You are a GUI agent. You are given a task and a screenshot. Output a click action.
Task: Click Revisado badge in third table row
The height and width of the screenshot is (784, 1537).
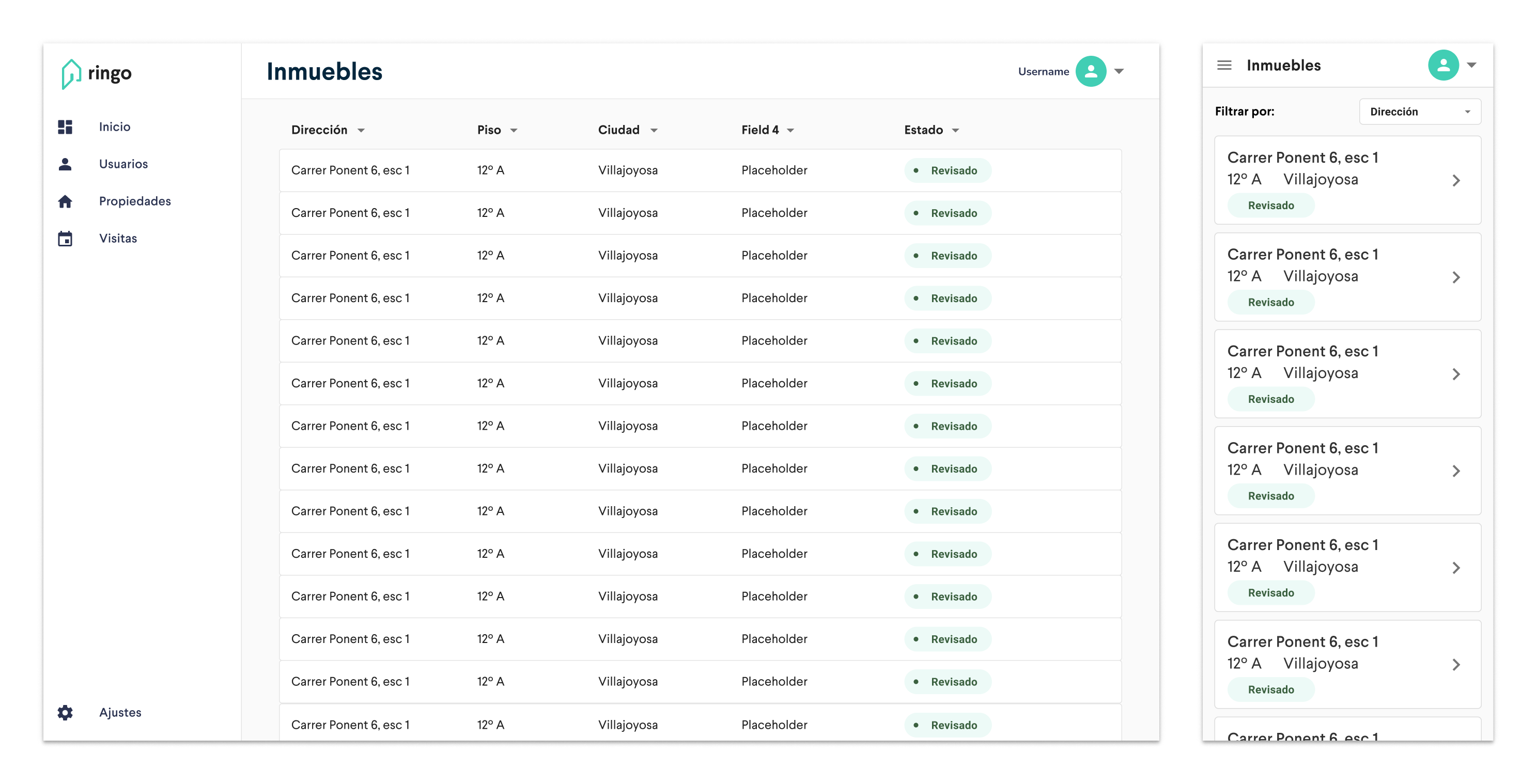948,256
